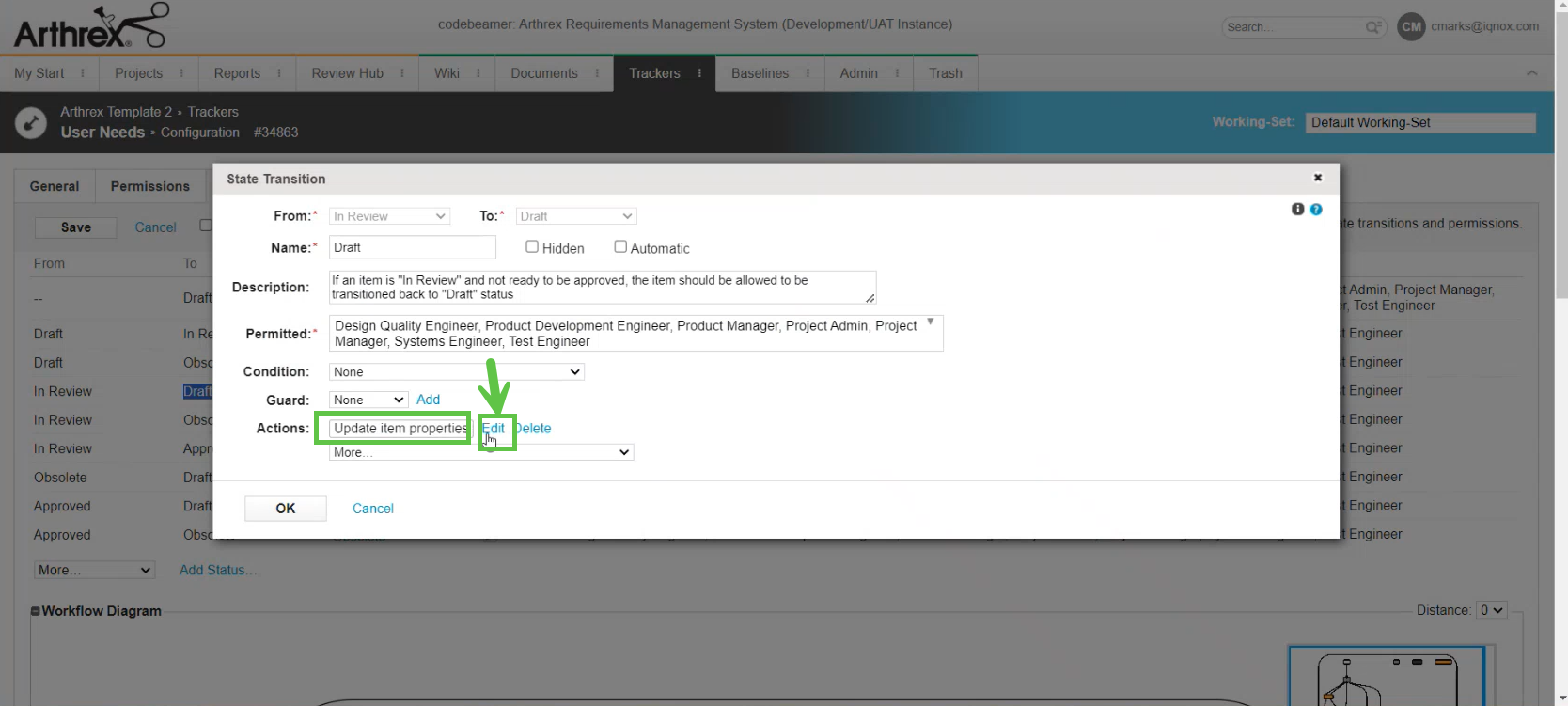Image resolution: width=1568 pixels, height=706 pixels.
Task: Click the black info icon in dialog
Action: 1297,209
